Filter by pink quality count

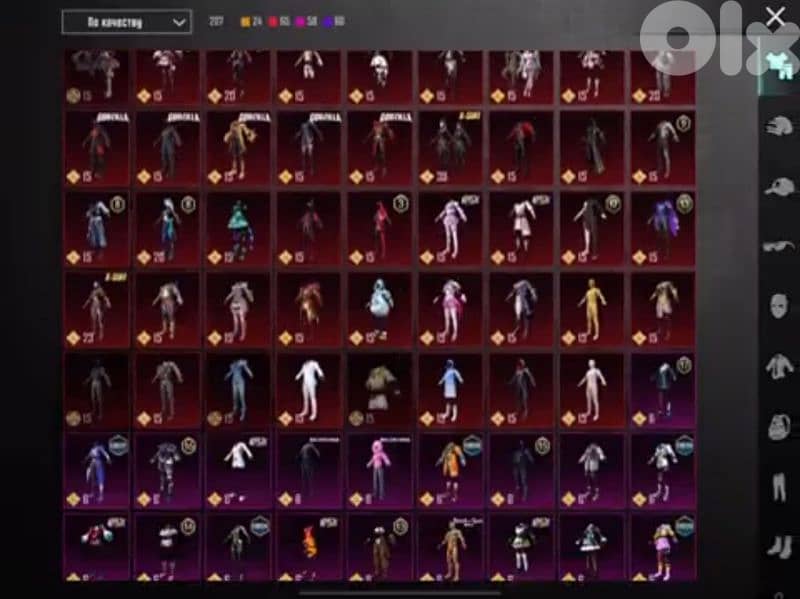point(307,21)
